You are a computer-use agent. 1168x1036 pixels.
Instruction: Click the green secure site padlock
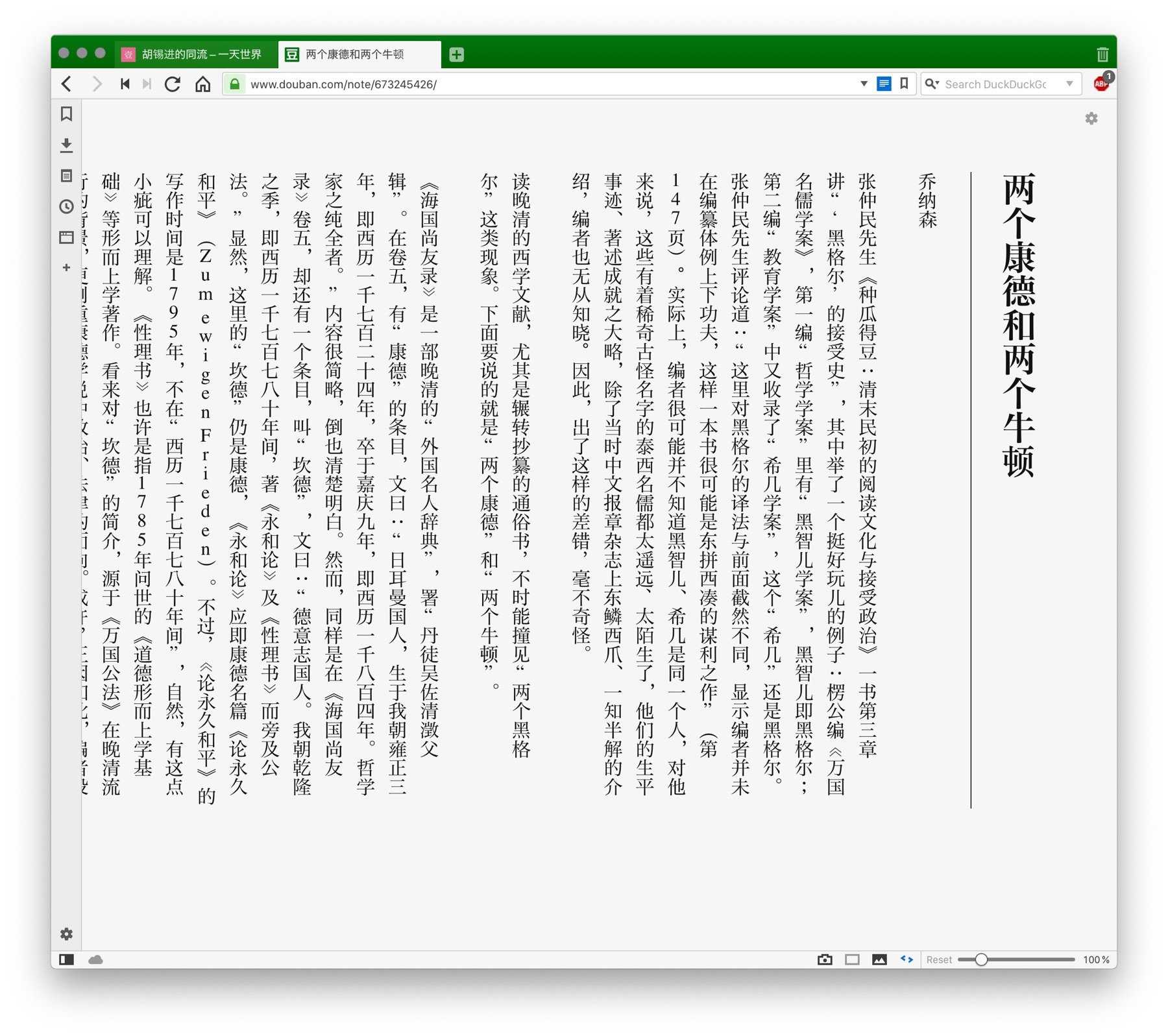click(235, 84)
